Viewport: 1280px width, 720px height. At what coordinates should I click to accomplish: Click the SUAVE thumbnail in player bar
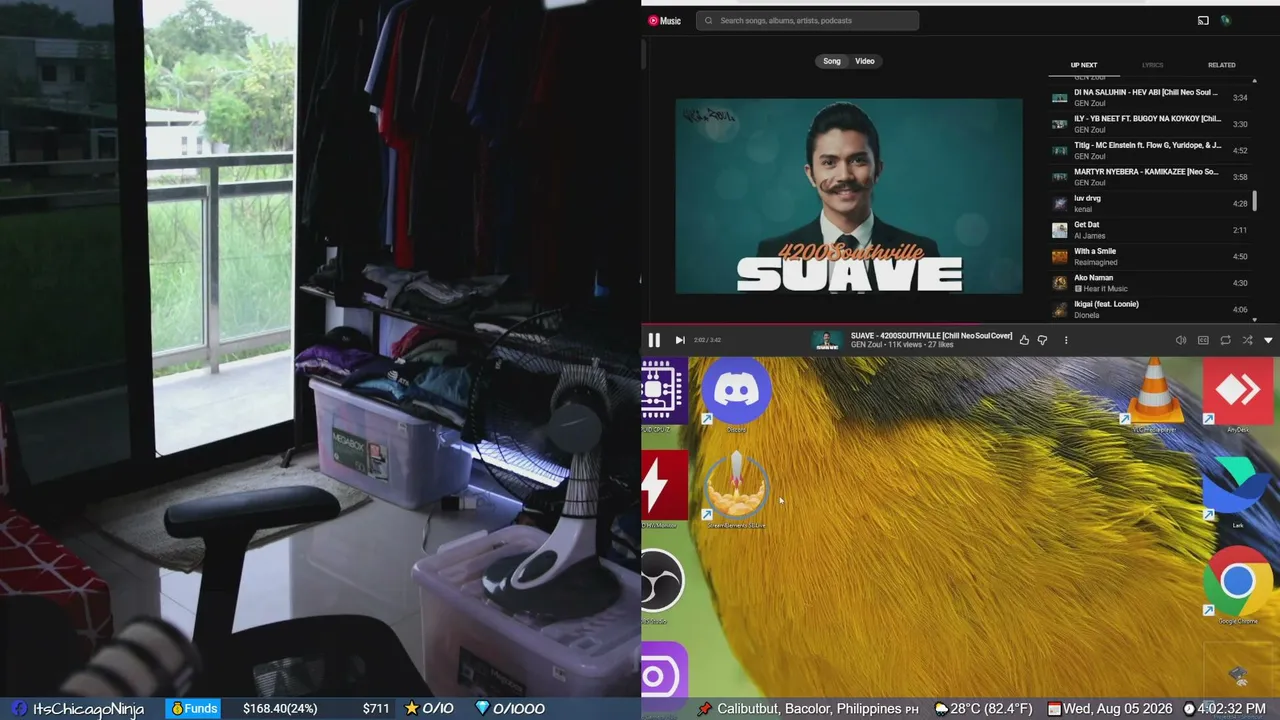coord(827,340)
